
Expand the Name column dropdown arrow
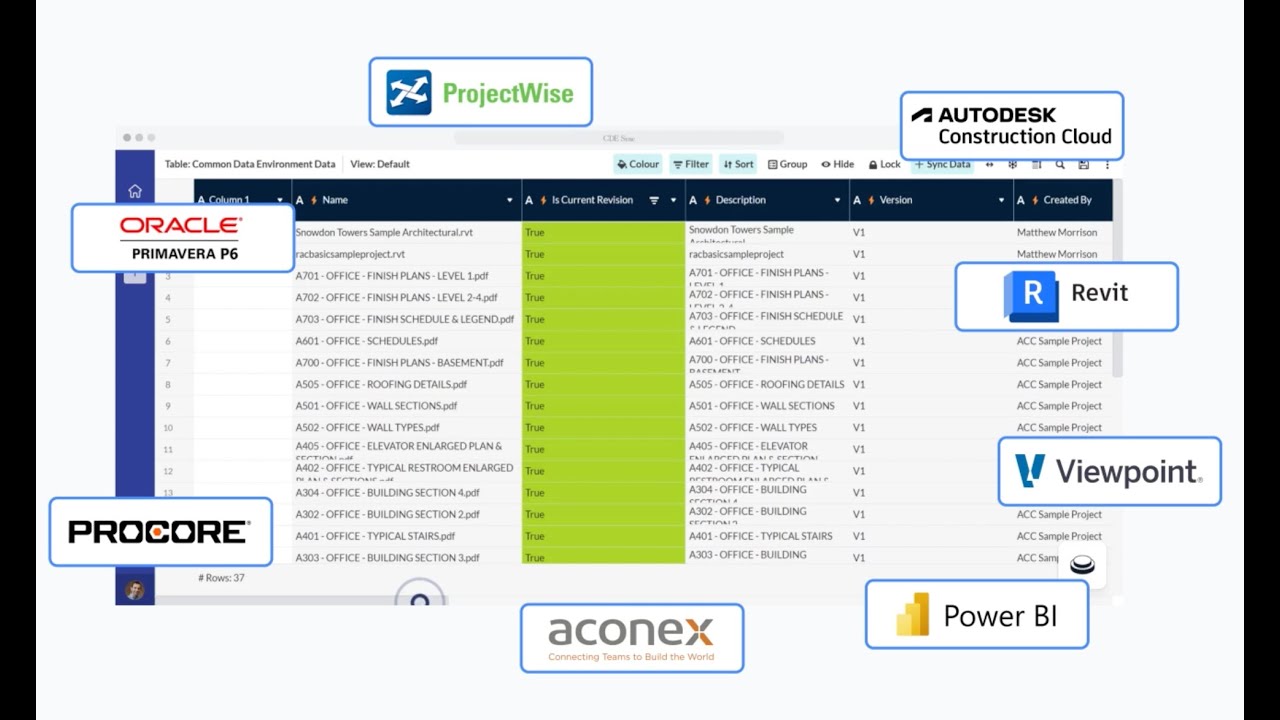(510, 201)
